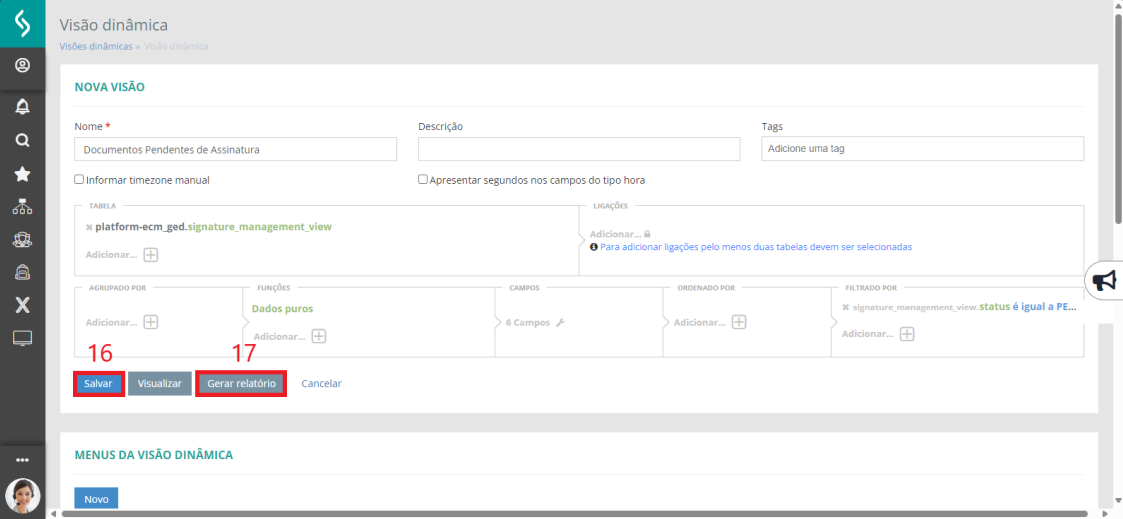Open the monitor screen sidebar icon

click(22, 339)
